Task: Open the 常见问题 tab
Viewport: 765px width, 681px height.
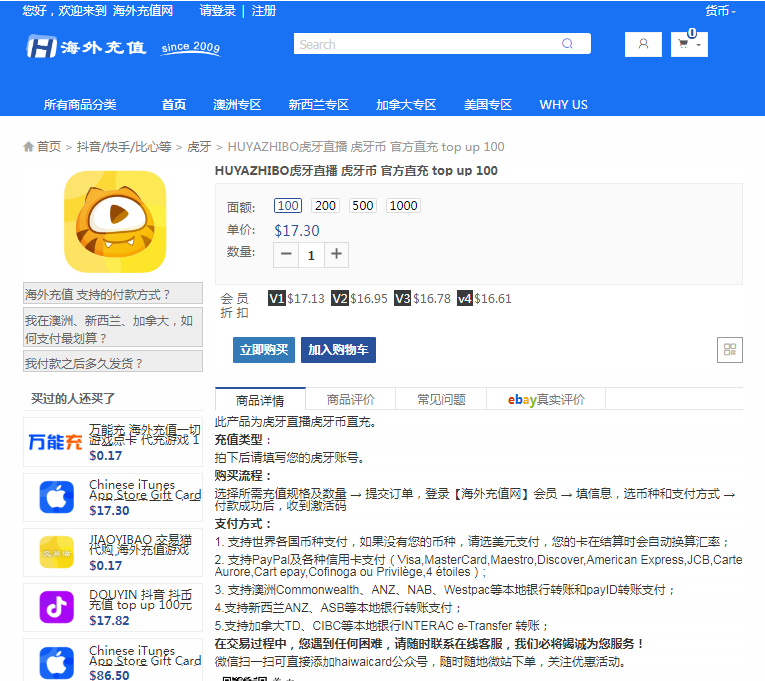Action: pyautogui.click(x=441, y=400)
